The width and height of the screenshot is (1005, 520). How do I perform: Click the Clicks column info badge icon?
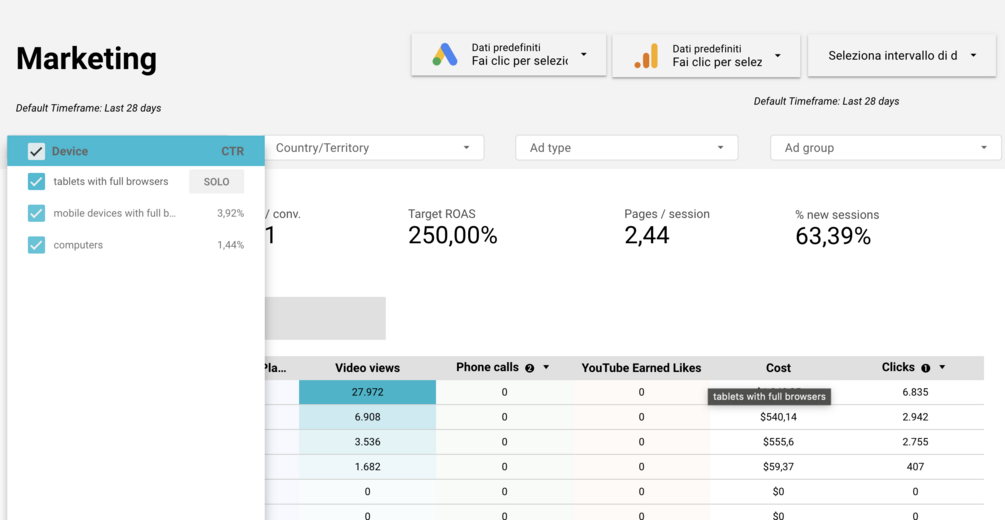pyautogui.click(x=926, y=368)
